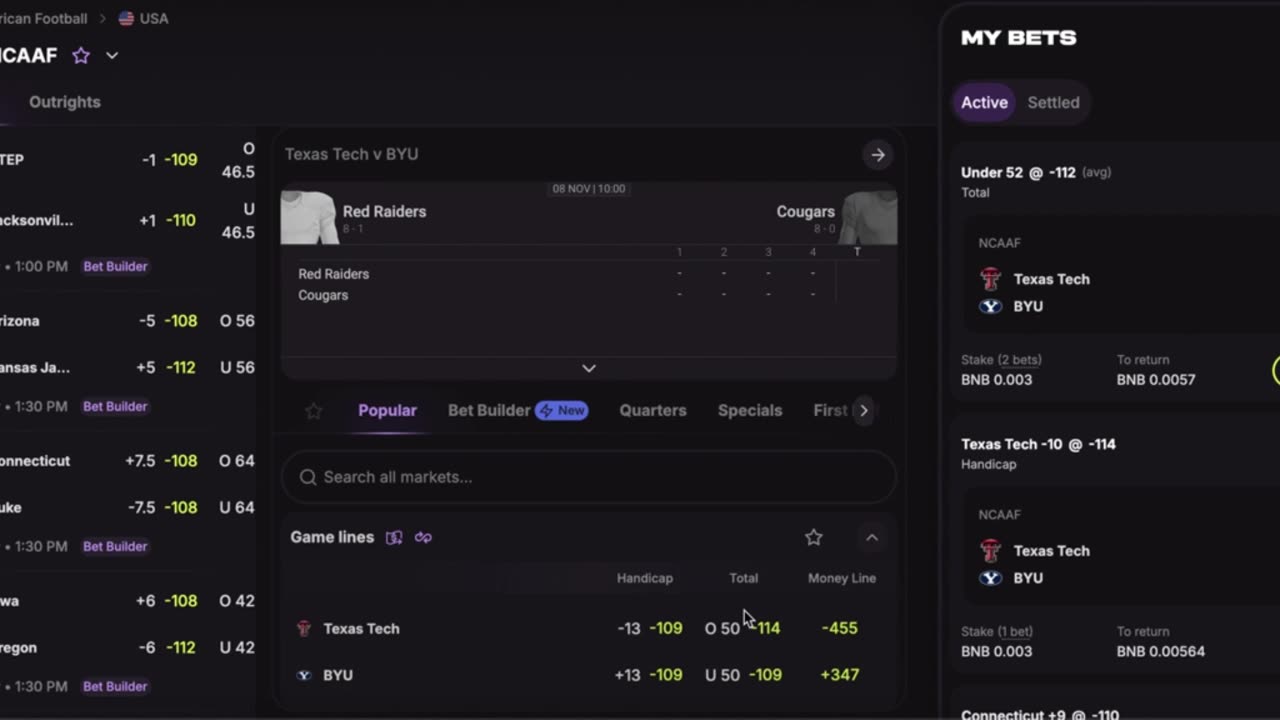Select O 56 total in sidebar
The image size is (1280, 720).
(x=237, y=321)
